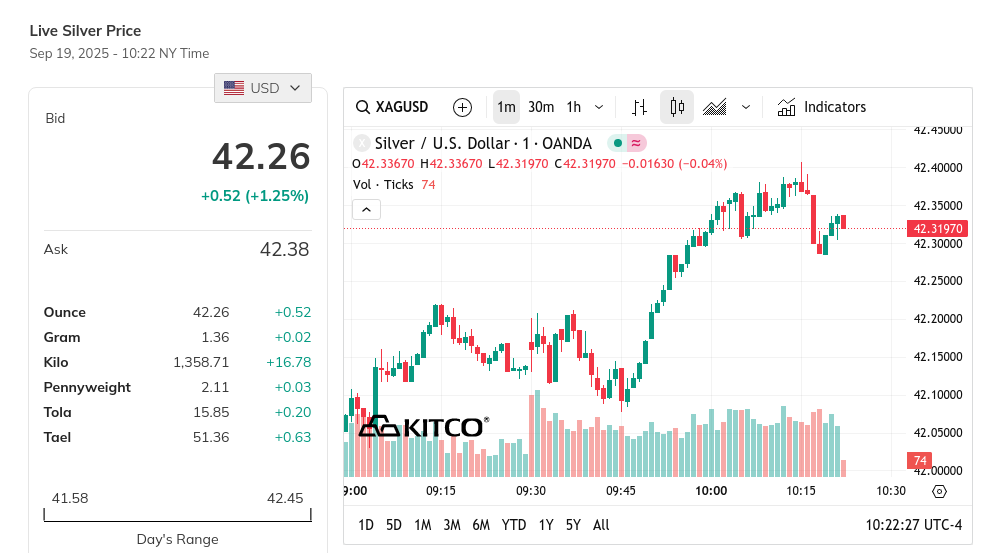Select the 1m interval
990x553 pixels.
[506, 107]
